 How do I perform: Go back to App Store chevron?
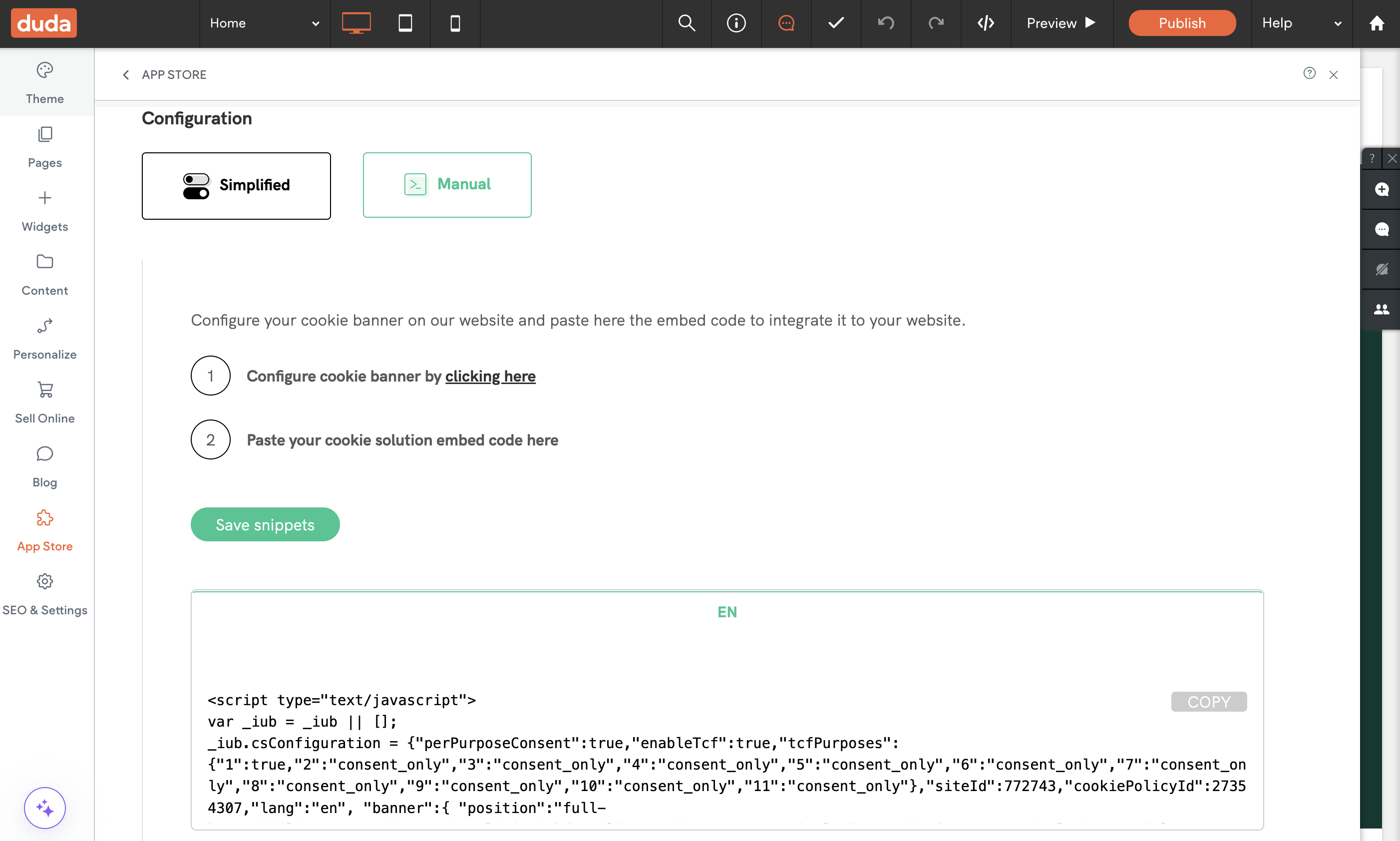(126, 75)
